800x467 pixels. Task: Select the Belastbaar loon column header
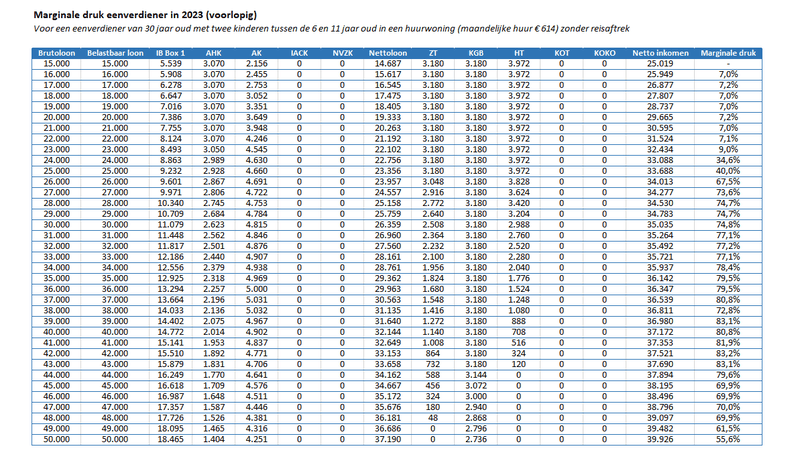[x=115, y=53]
